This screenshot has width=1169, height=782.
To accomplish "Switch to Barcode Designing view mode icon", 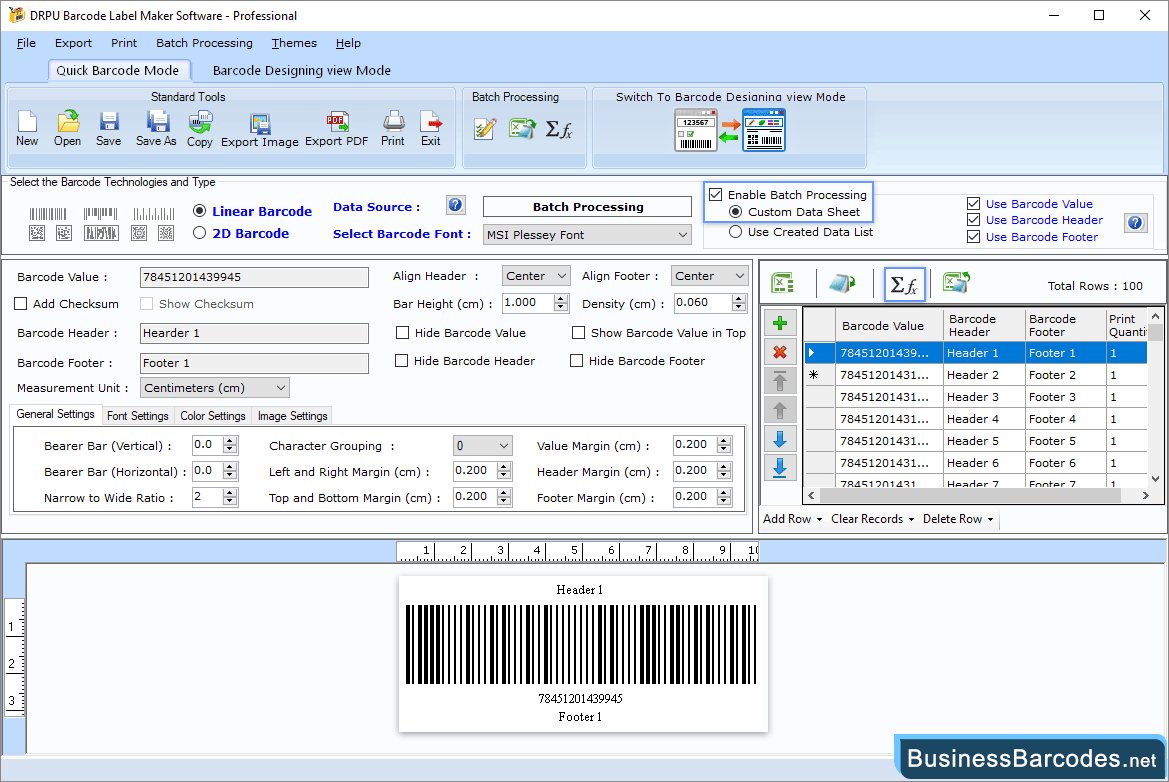I will coord(730,130).
